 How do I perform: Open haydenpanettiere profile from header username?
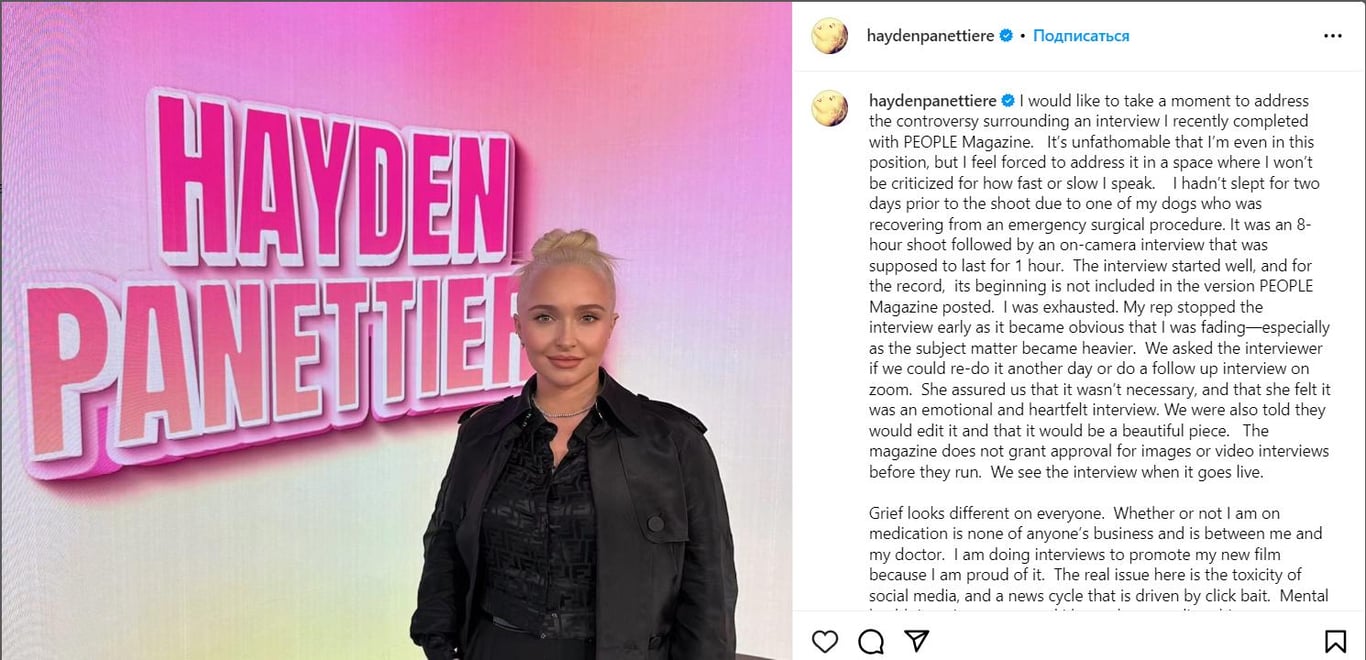(x=931, y=36)
